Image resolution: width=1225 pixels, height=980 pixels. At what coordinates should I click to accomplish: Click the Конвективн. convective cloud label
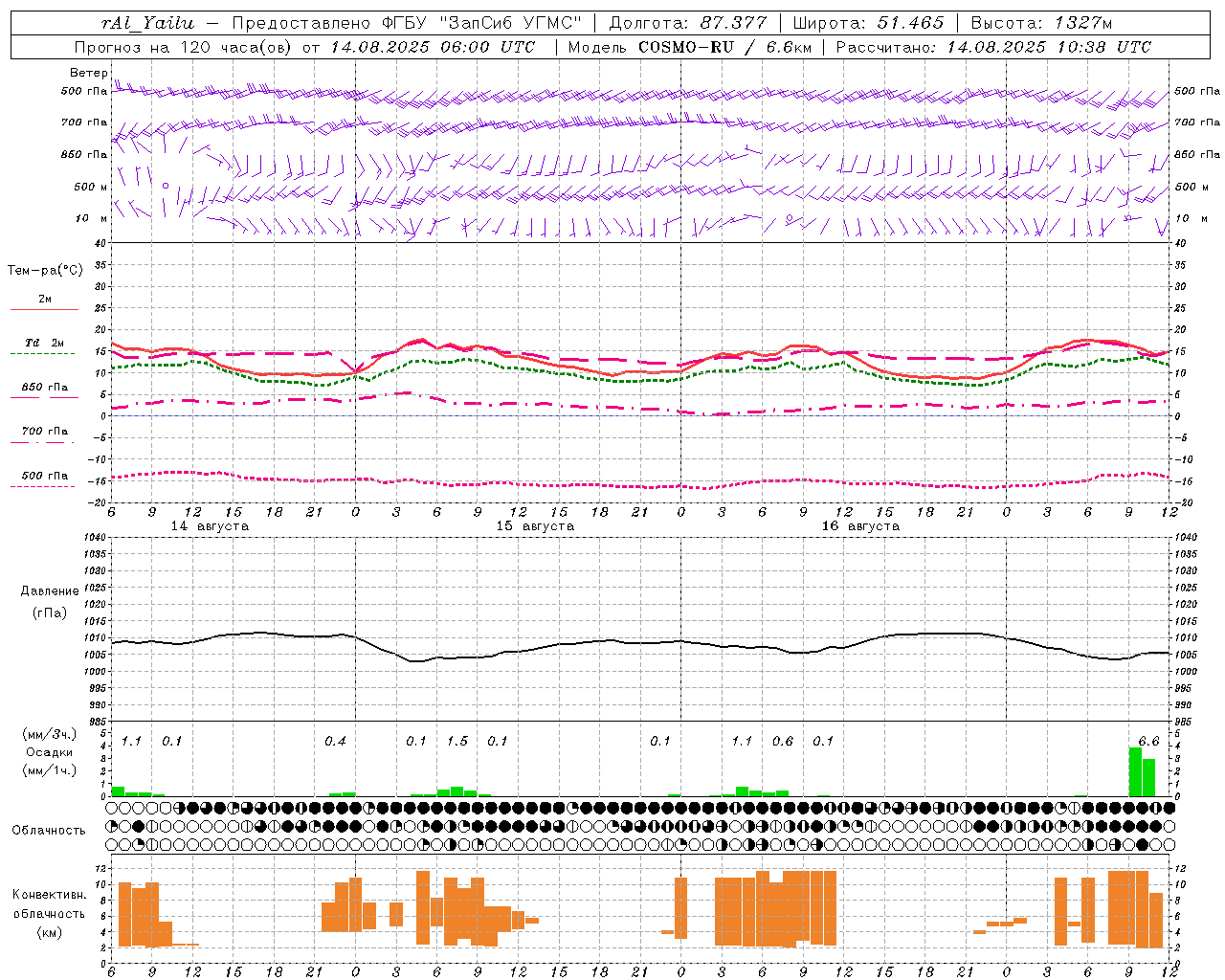coord(50,895)
